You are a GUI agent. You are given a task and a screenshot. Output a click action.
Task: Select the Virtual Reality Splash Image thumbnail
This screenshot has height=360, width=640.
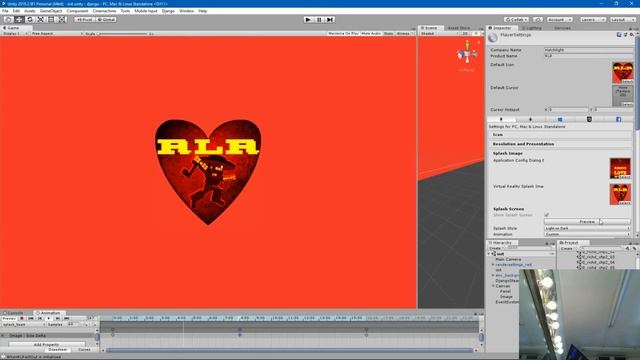620,194
